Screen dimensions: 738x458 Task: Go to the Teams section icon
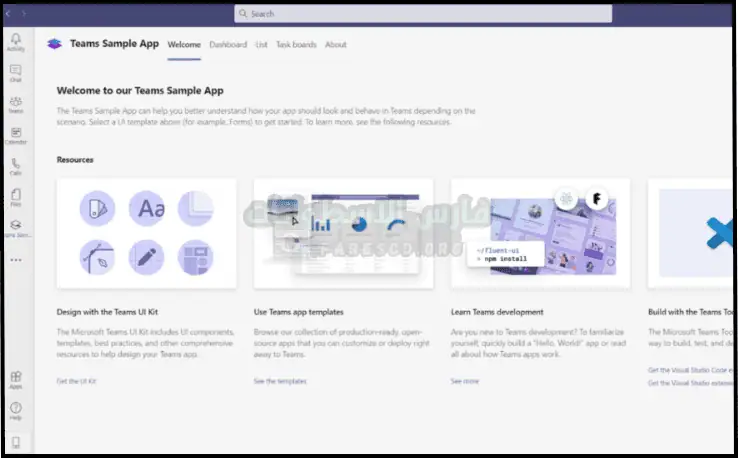pyautogui.click(x=15, y=103)
